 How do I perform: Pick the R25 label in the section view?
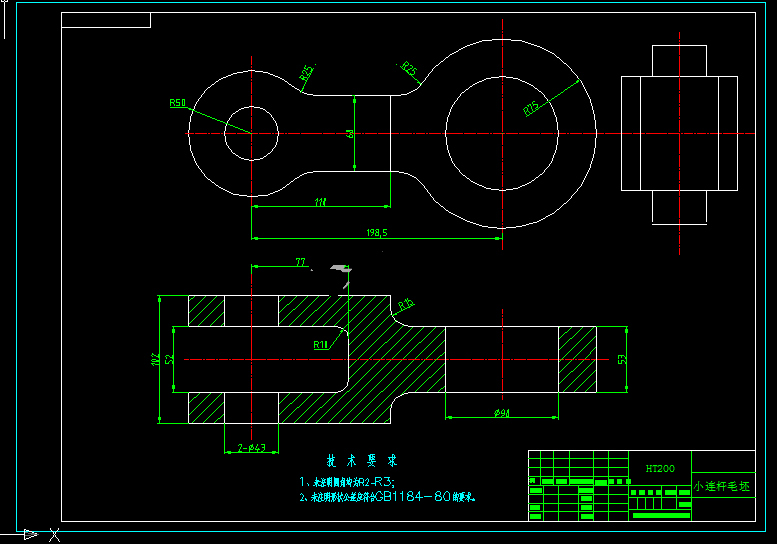(406, 305)
